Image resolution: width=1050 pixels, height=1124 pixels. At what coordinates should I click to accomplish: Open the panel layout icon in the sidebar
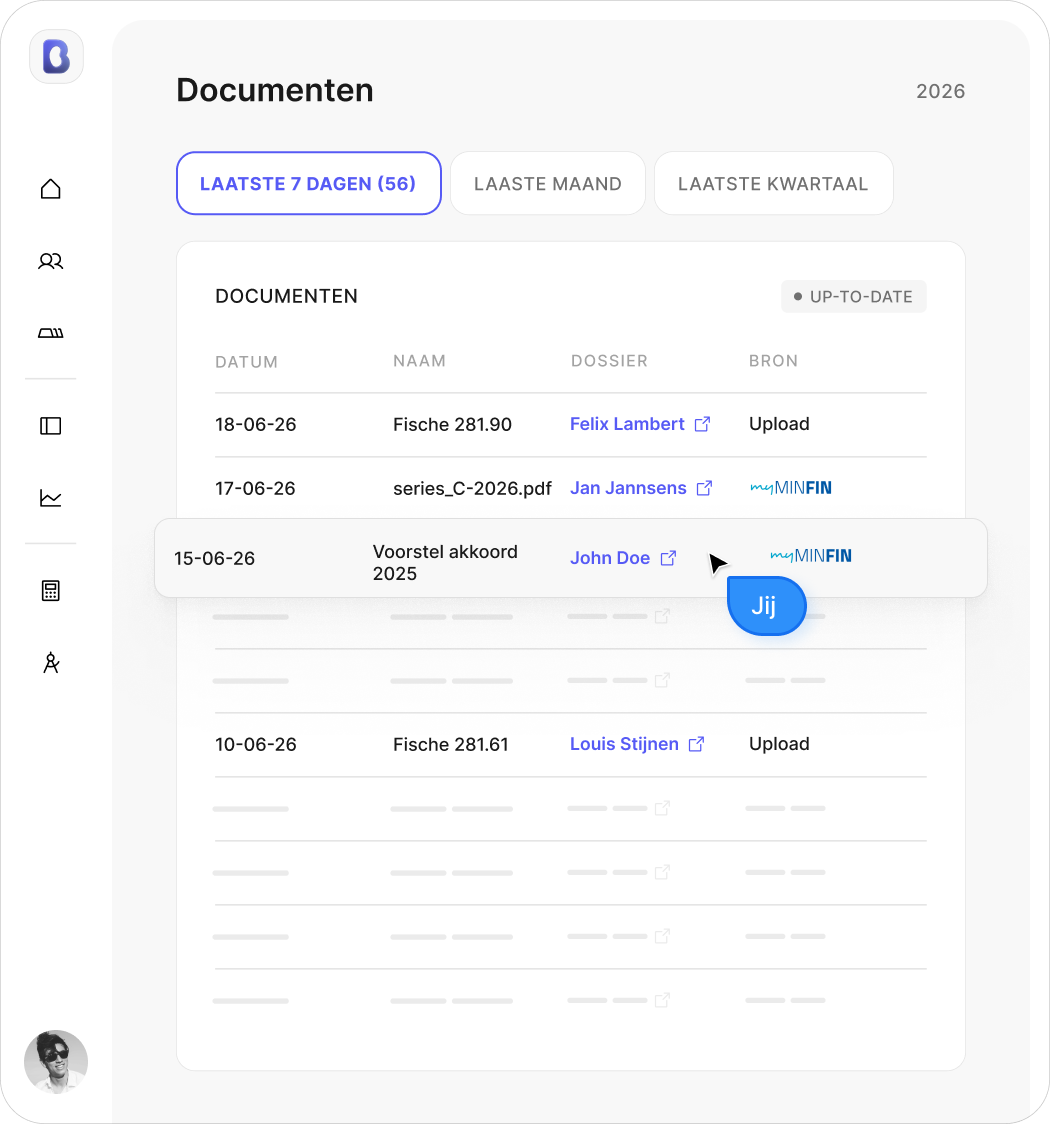point(50,426)
